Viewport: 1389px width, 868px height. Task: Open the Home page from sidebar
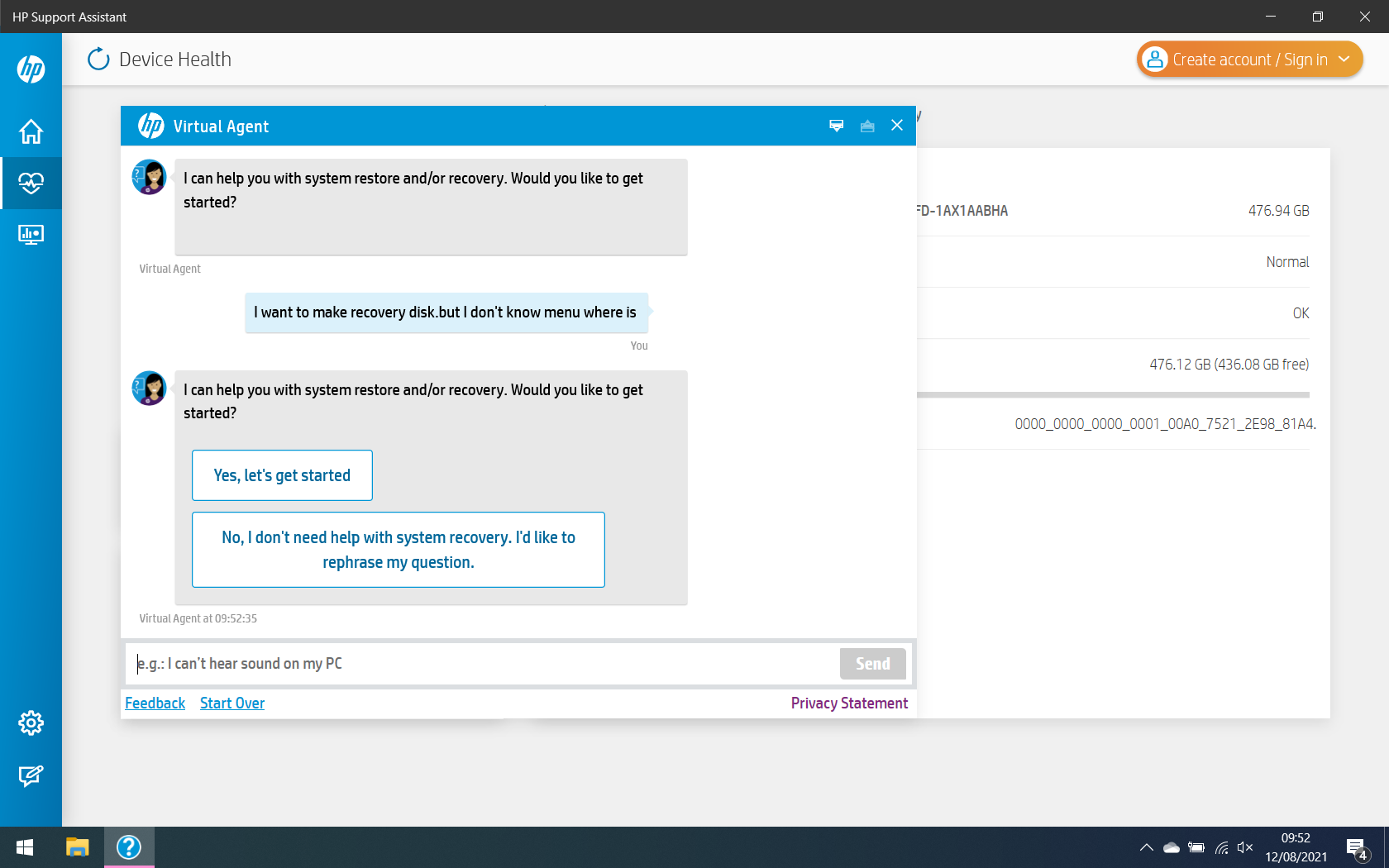coord(31,131)
